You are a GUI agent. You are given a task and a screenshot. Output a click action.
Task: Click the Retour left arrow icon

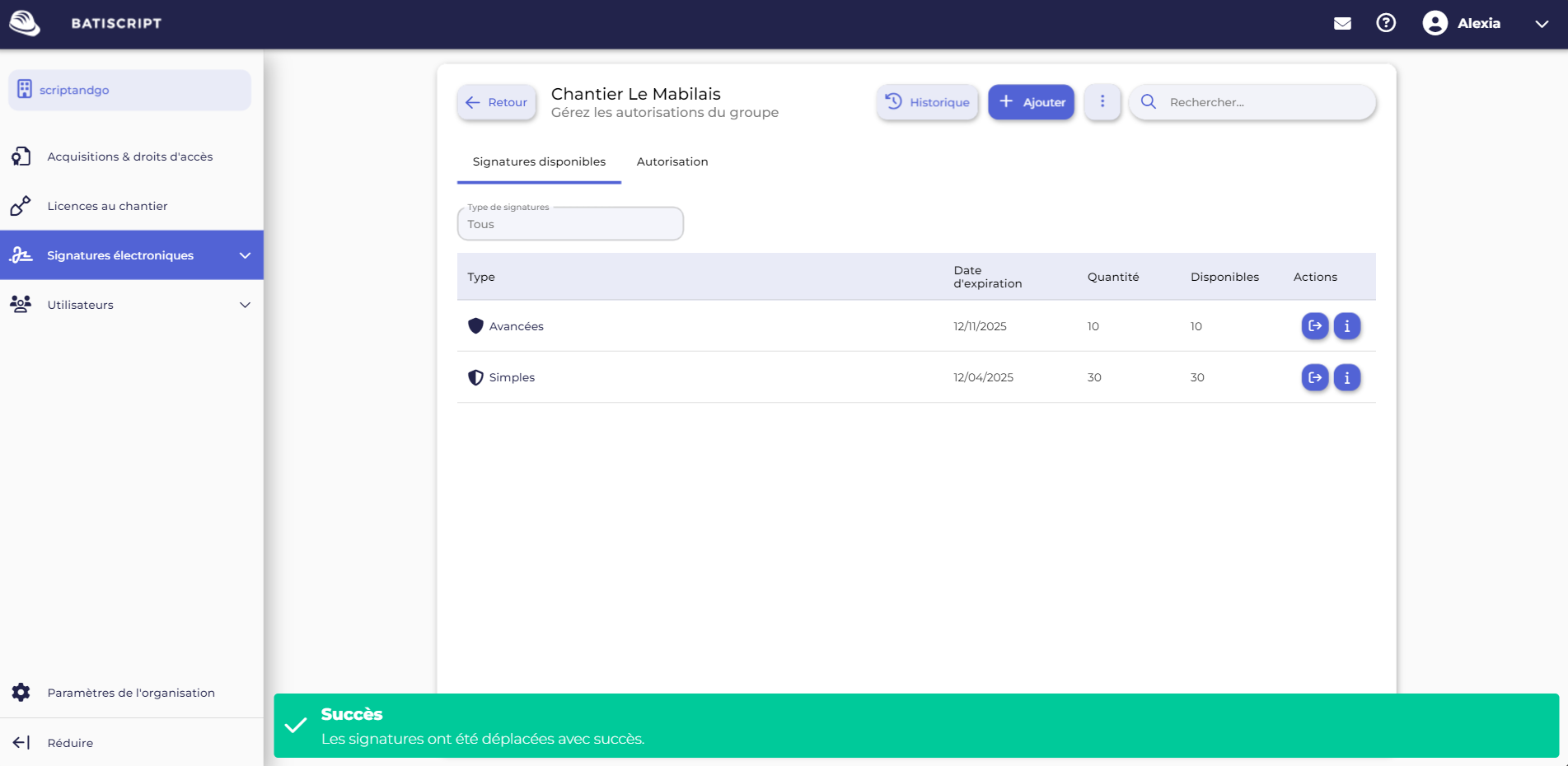(x=473, y=102)
